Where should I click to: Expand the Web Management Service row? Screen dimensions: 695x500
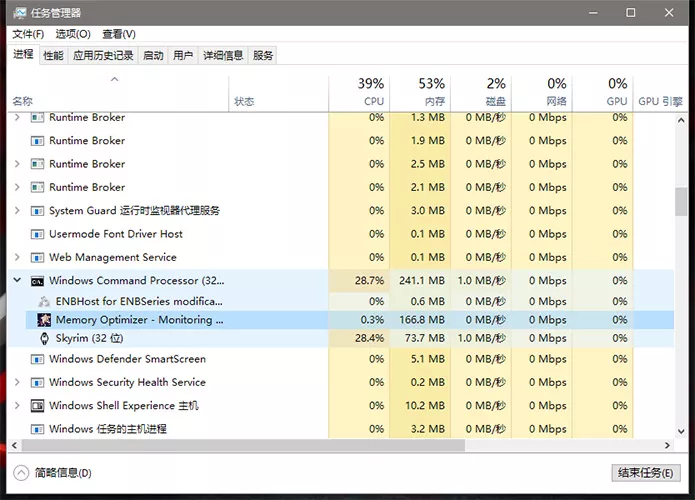click(x=17, y=257)
